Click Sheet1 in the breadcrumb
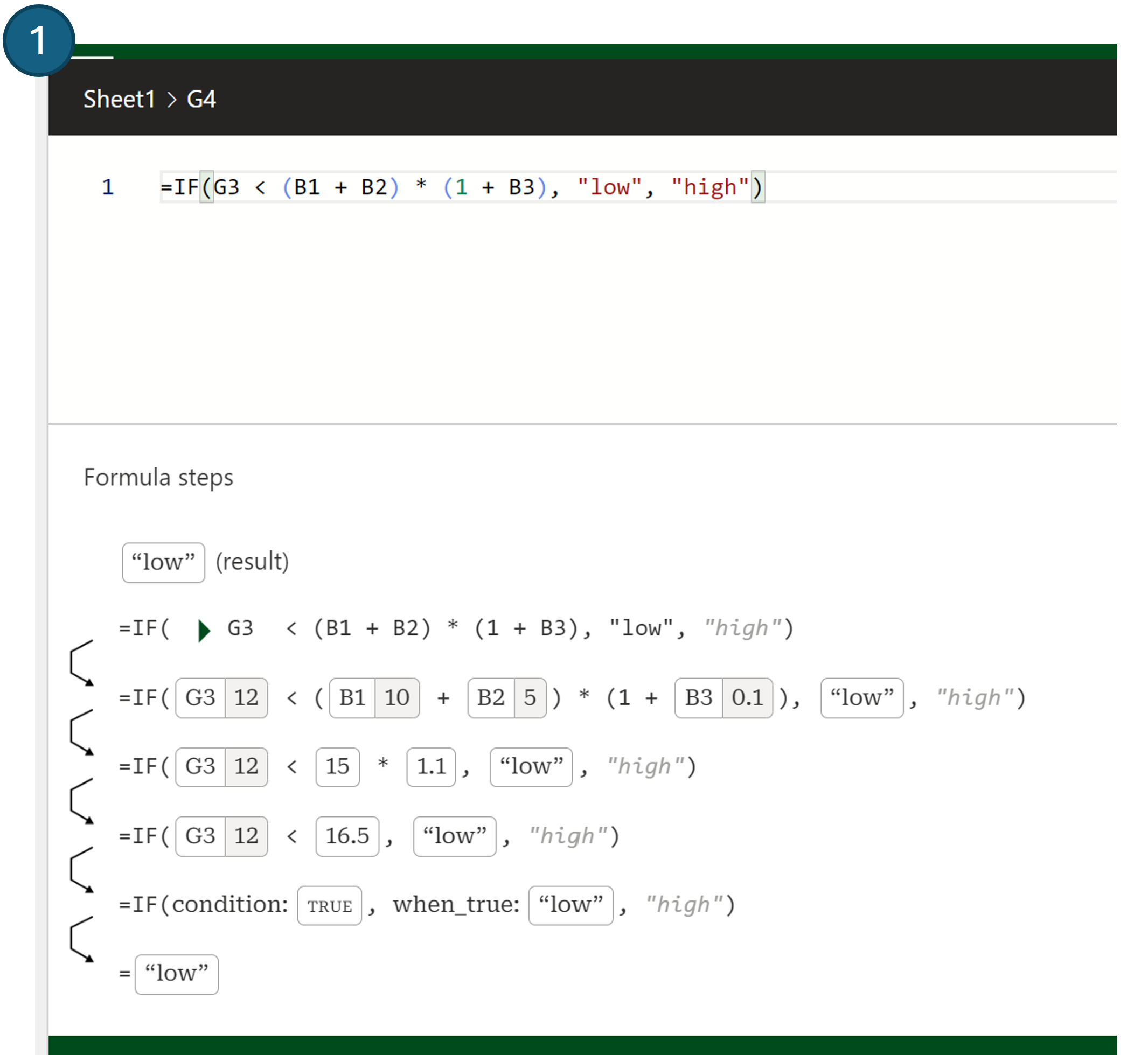 tap(120, 99)
